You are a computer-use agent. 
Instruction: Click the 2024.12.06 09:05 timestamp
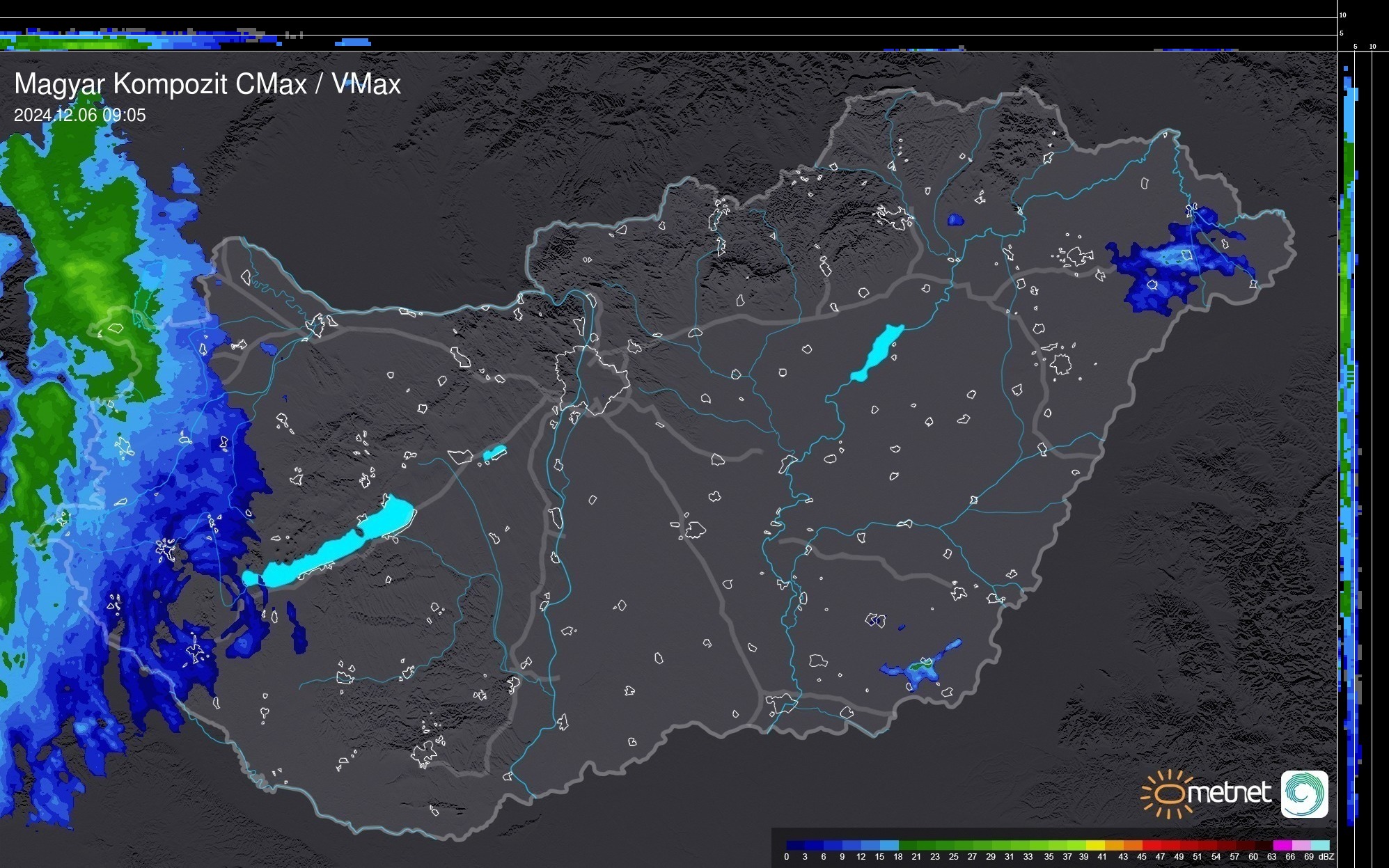click(80, 116)
